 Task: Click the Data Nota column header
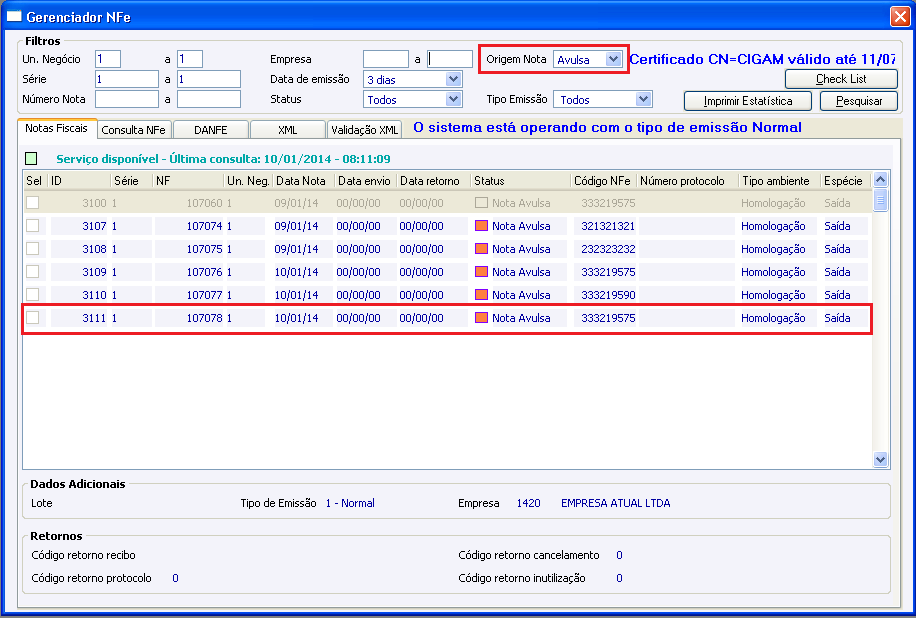pyautogui.click(x=303, y=180)
